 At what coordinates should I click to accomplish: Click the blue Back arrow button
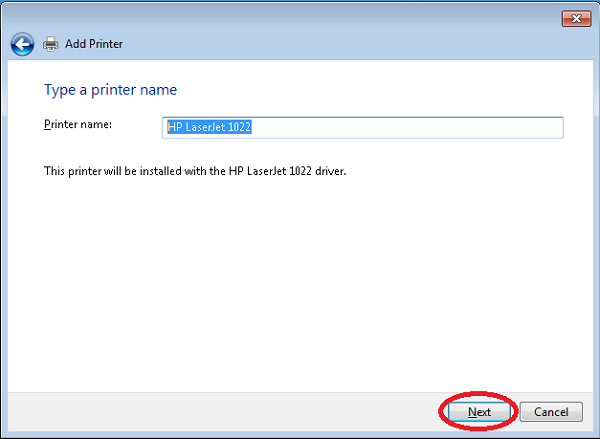click(x=22, y=44)
